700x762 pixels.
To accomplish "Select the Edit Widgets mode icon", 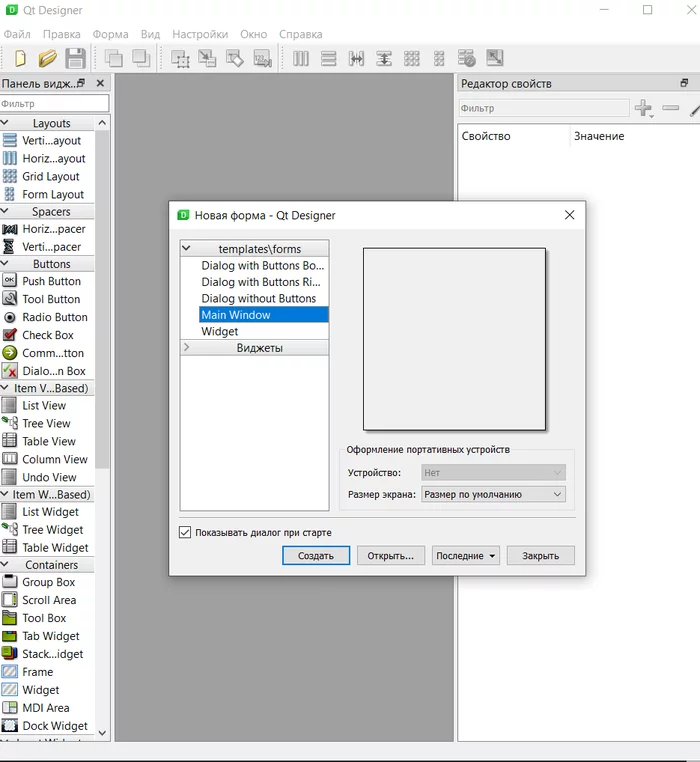I will click(x=180, y=58).
